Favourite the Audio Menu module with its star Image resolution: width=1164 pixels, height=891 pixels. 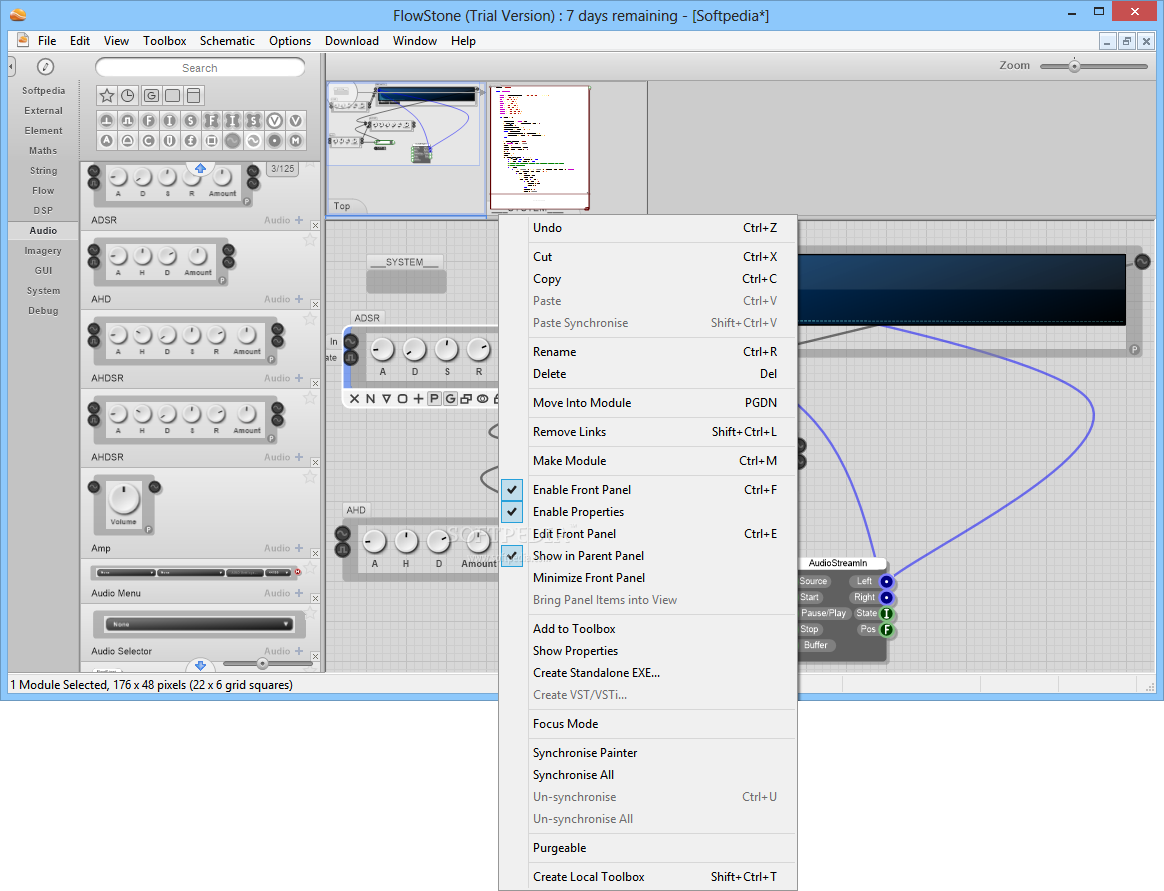tap(310, 568)
